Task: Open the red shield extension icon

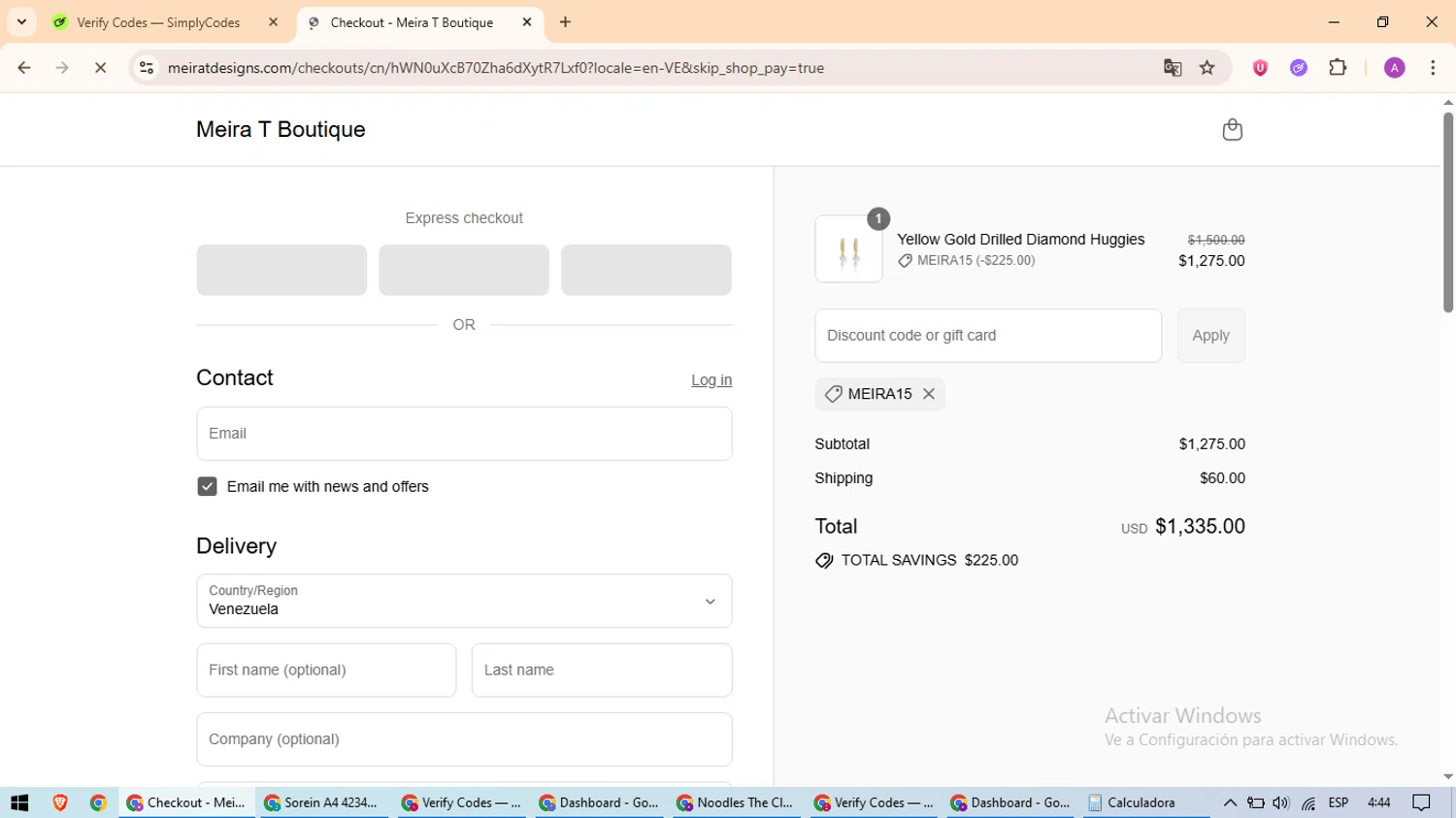Action: pos(1260,68)
